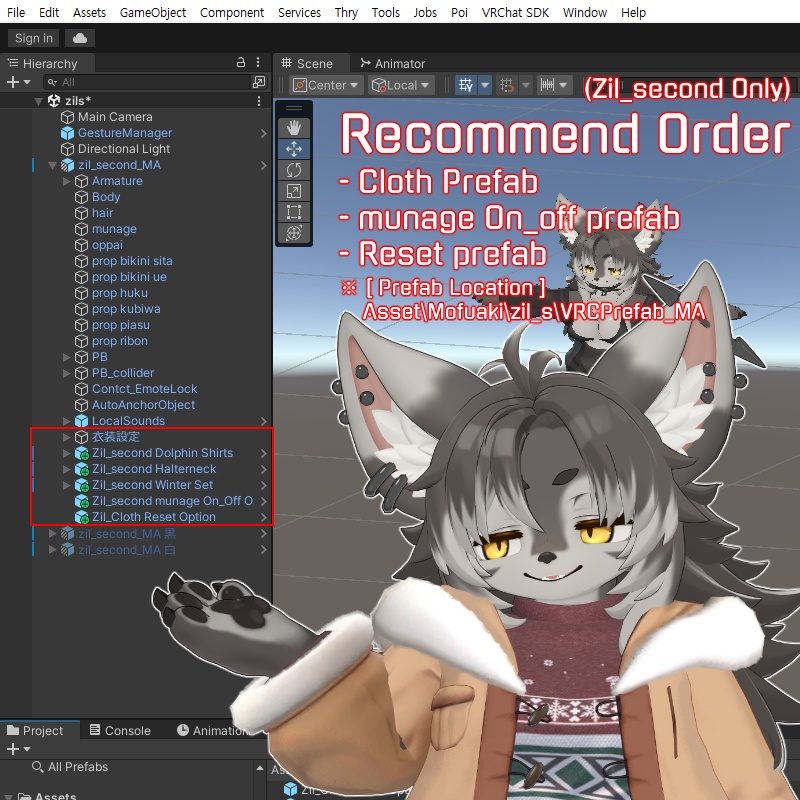
Task: Switch to the Animator tab
Action: point(392,63)
